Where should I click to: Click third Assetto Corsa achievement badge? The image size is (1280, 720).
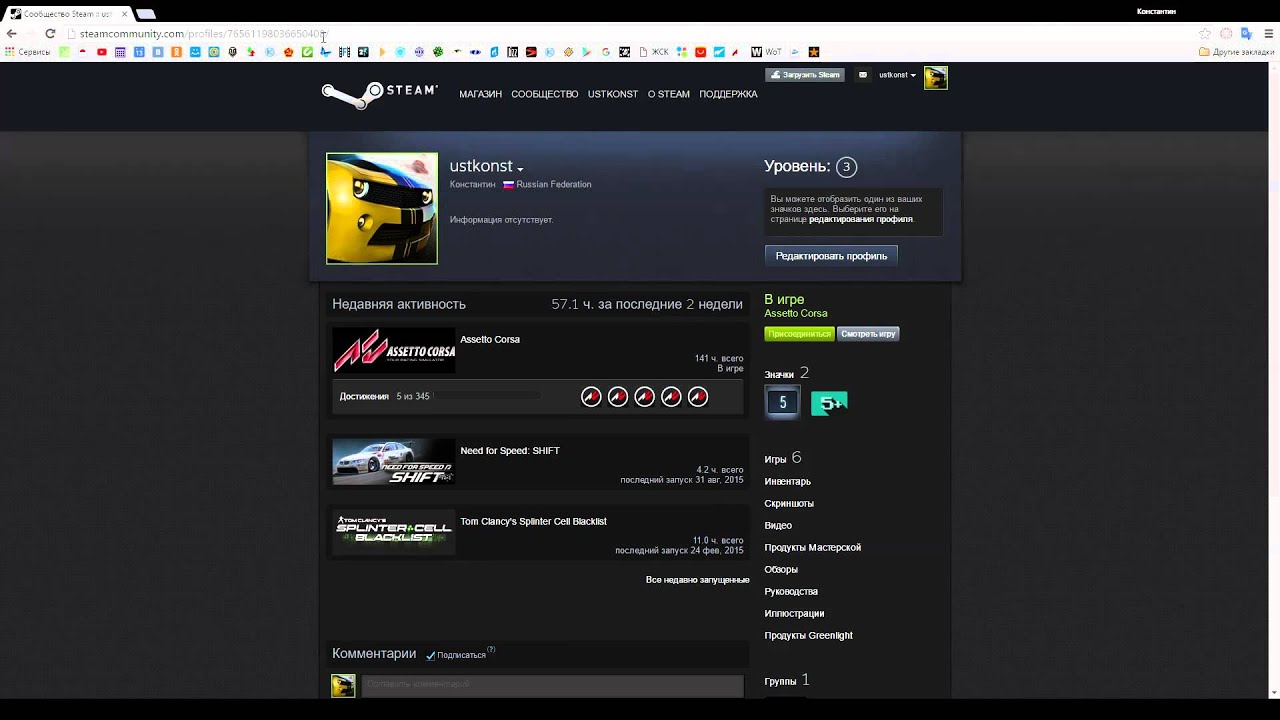645,397
